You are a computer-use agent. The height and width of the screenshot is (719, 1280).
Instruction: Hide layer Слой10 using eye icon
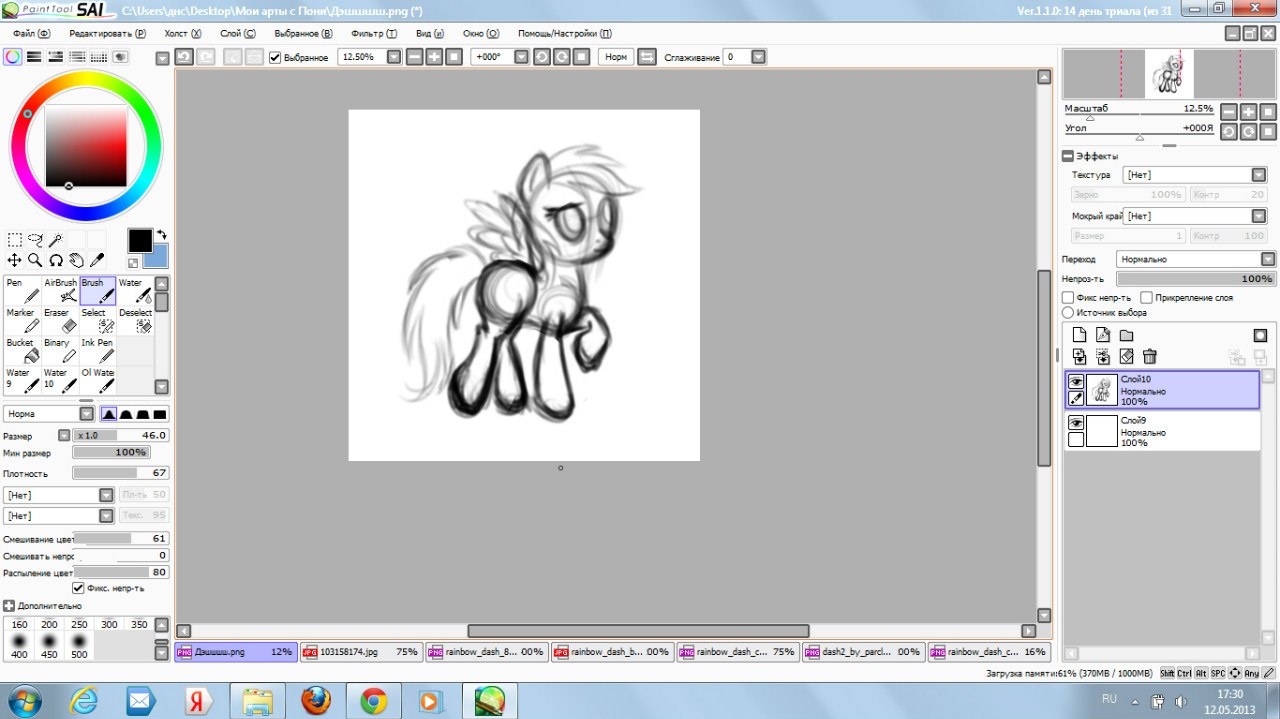coord(1076,382)
